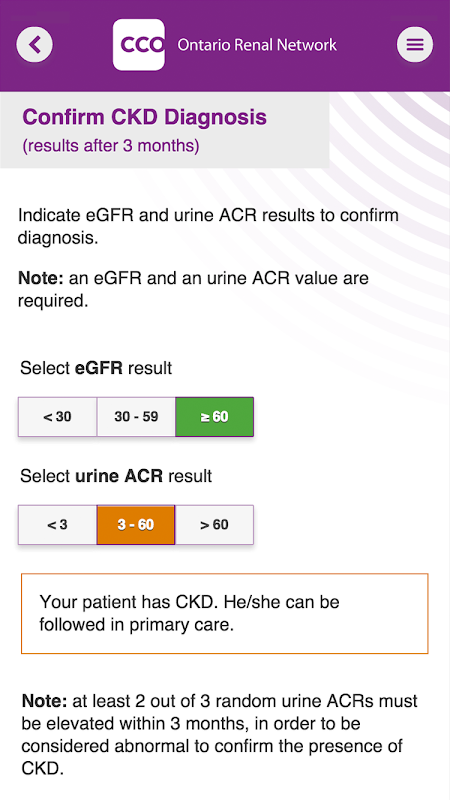
Task: Select the green eGFR ≥ 60 option
Action: click(214, 417)
